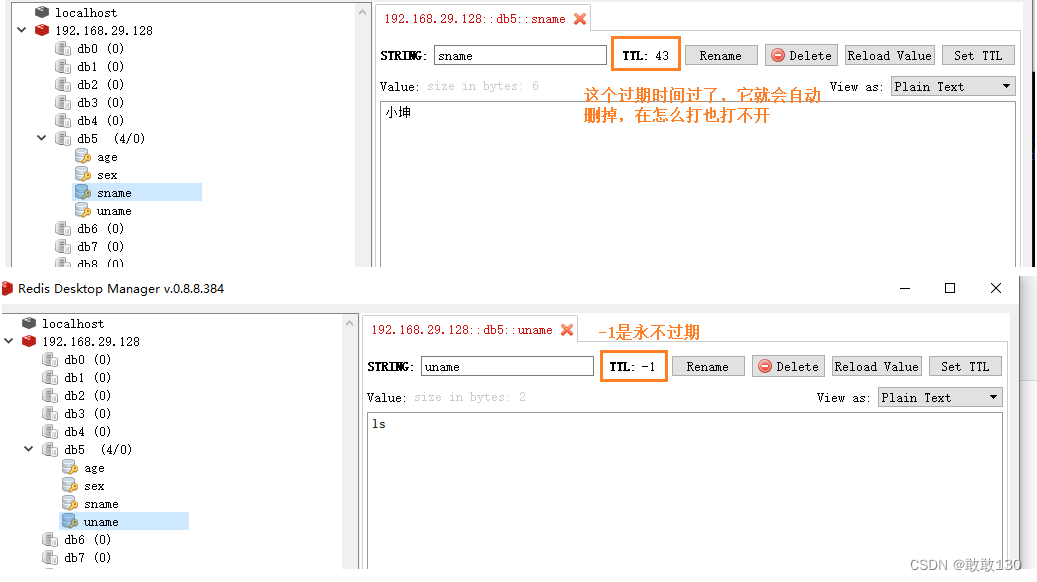The height and width of the screenshot is (582, 1037).
Task: Collapse db5 node in upper window
Action: [x=42, y=138]
